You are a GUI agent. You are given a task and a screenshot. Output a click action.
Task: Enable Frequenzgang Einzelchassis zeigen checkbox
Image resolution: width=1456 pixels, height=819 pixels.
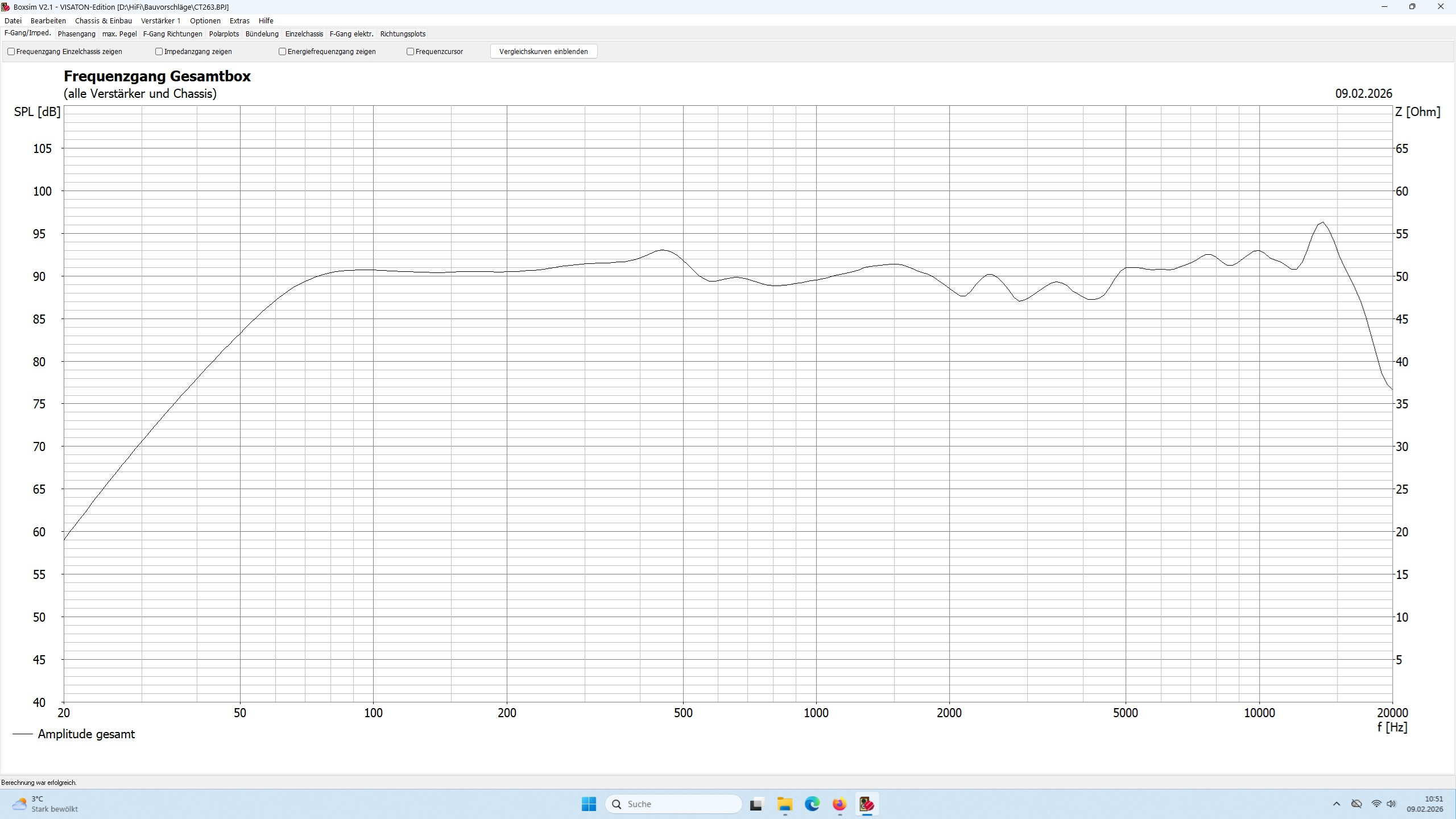(x=11, y=52)
